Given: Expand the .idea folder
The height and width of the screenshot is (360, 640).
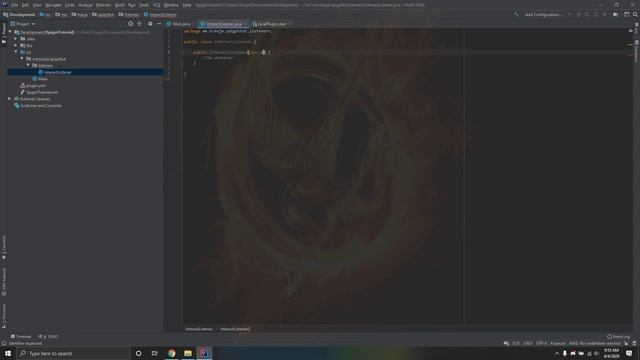Looking at the screenshot, I should click(16, 39).
